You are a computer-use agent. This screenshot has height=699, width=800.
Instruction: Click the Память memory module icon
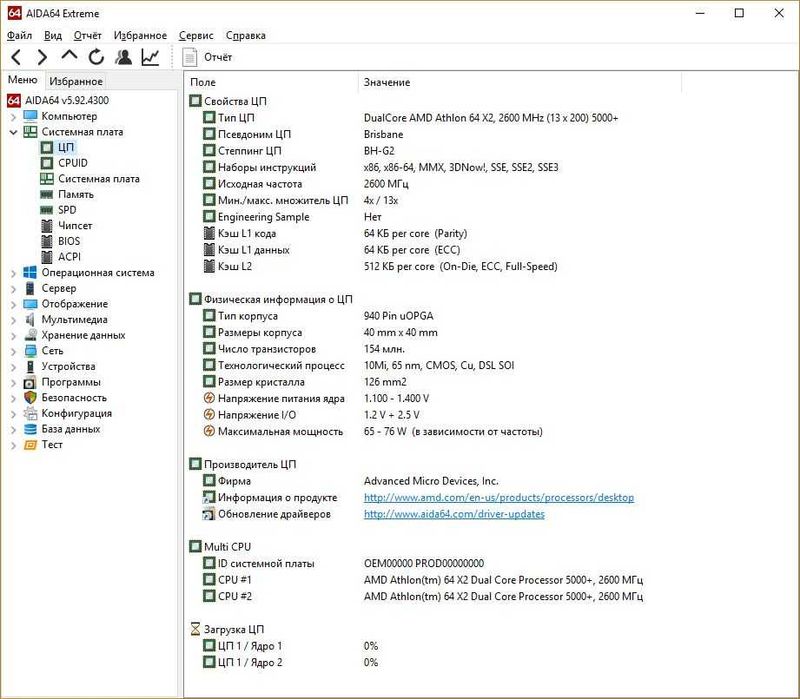46,194
